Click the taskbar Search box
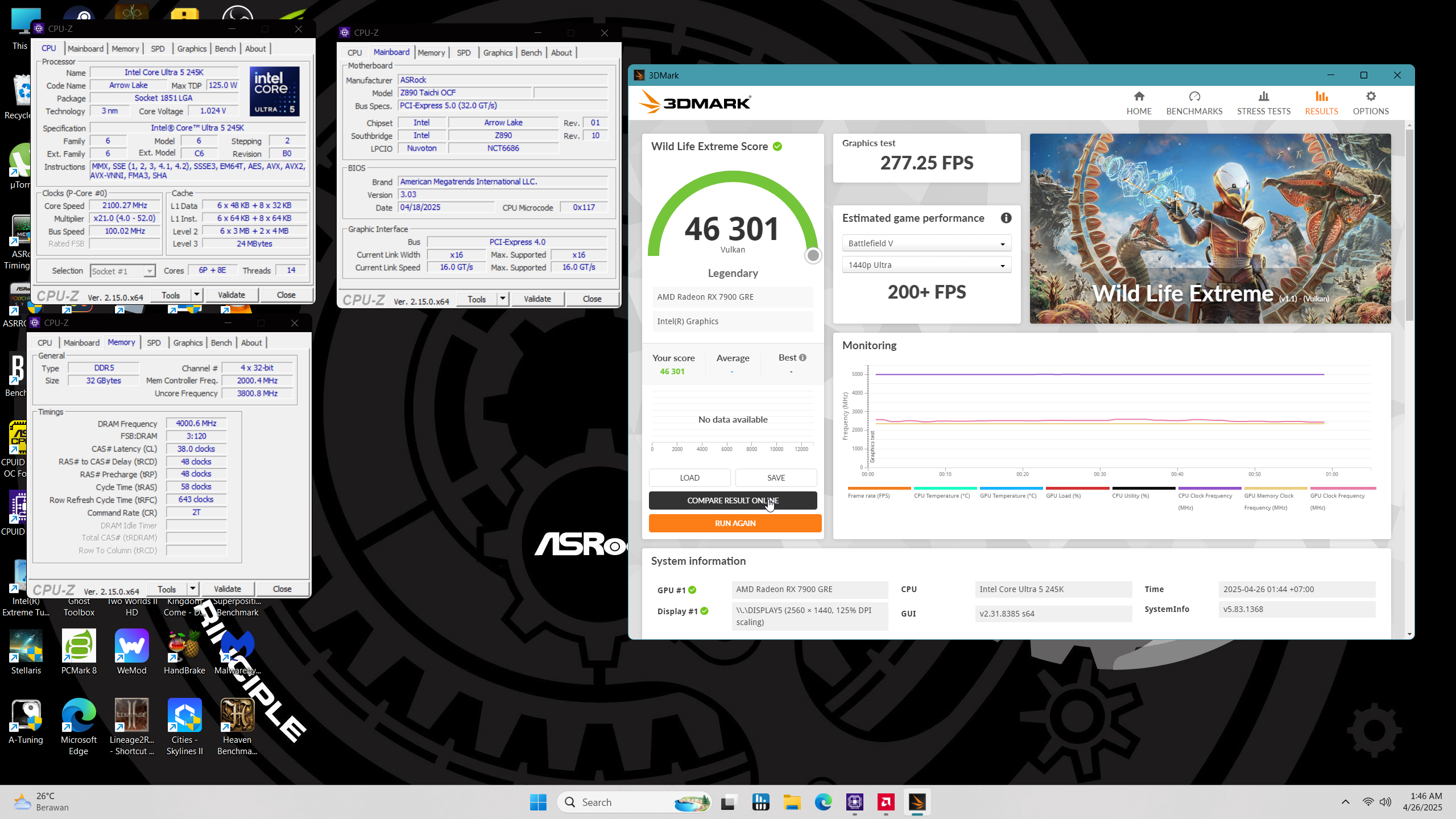This screenshot has height=819, width=1456. click(634, 803)
